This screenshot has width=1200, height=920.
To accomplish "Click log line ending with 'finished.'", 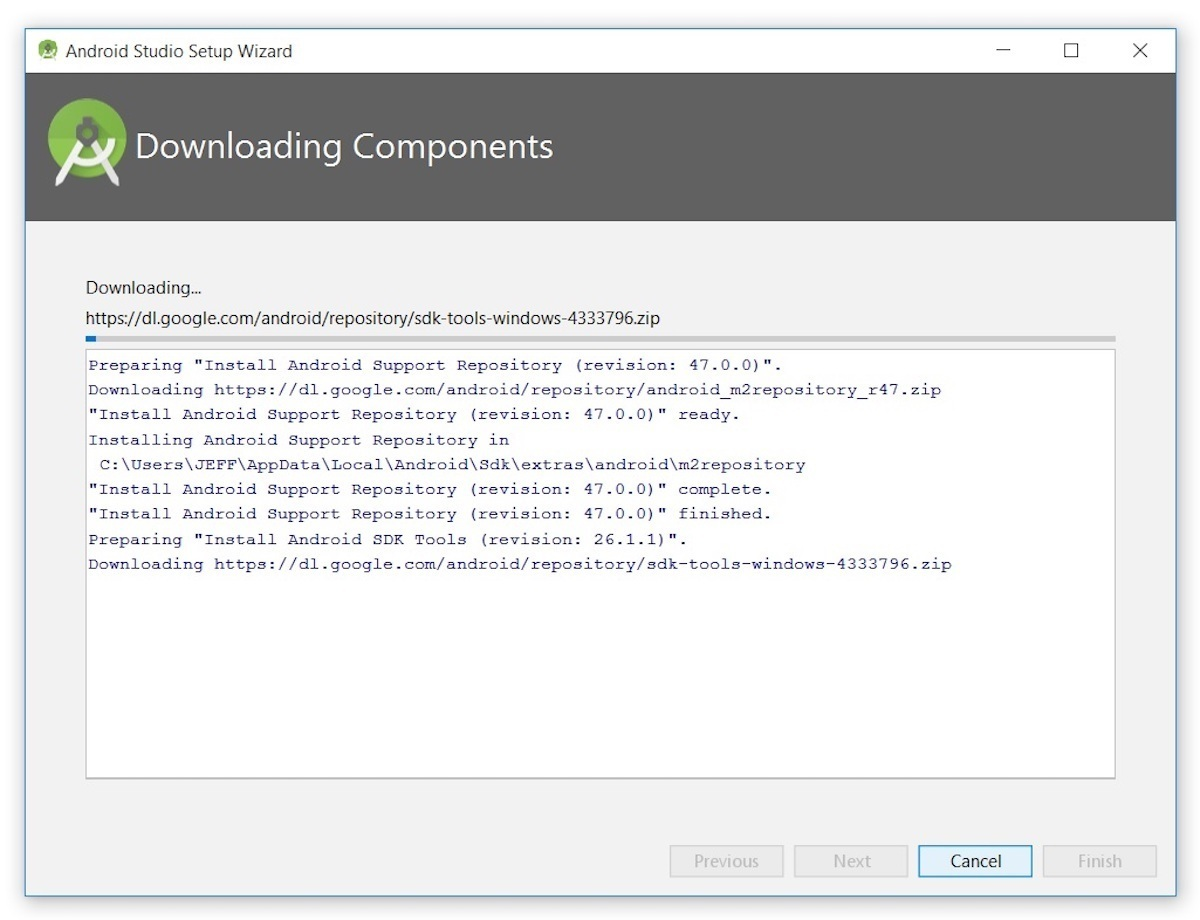I will tap(430, 514).
